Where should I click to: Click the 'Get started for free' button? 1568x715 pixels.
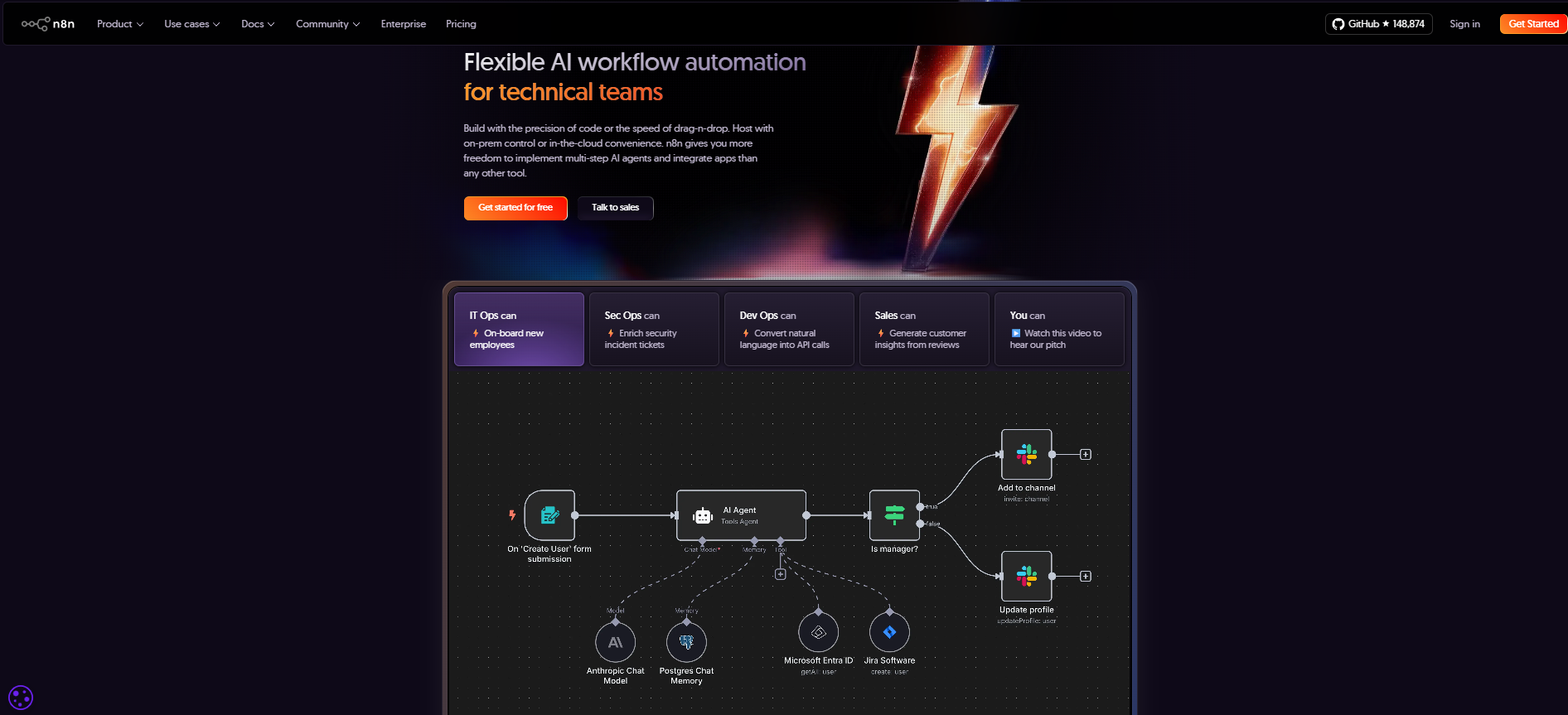[515, 208]
